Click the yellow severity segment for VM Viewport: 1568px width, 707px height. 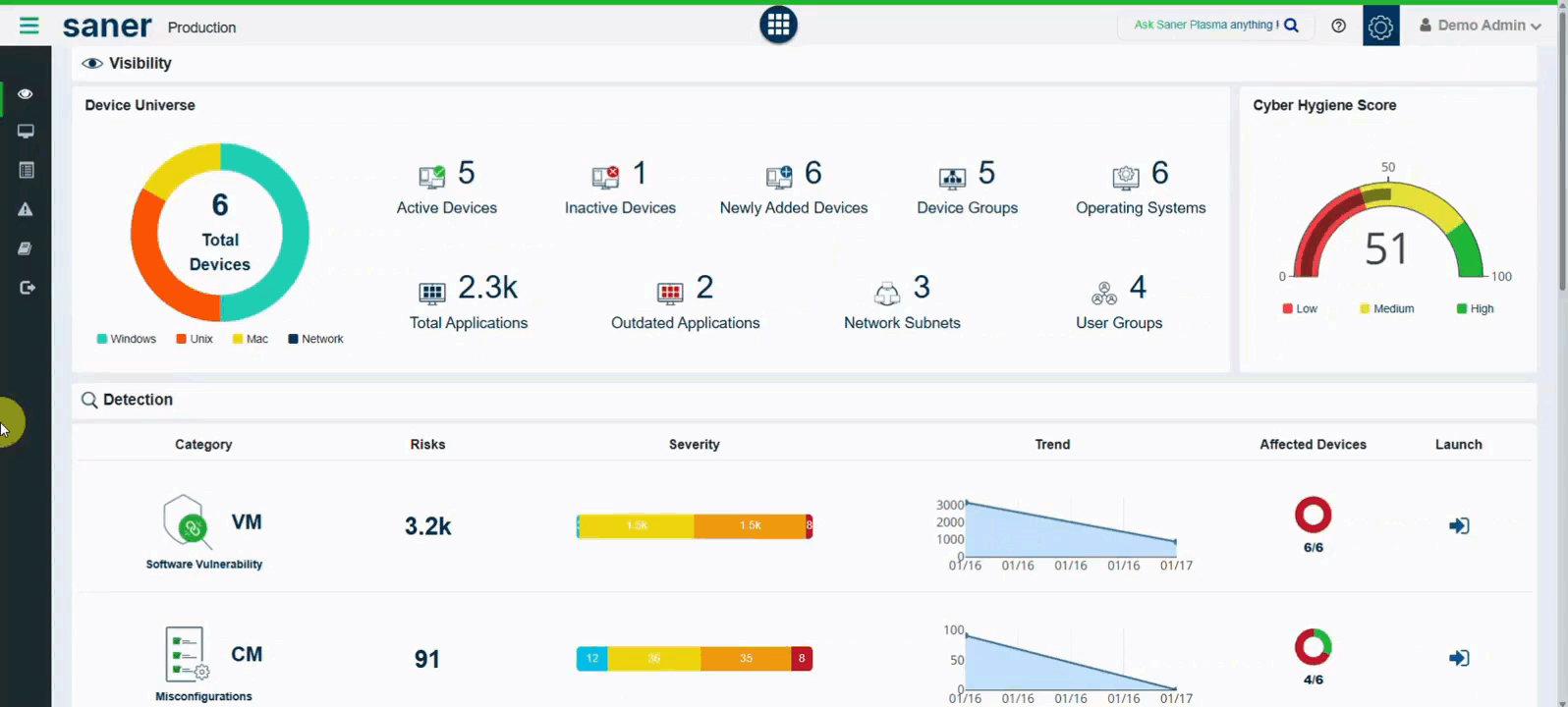[637, 526]
